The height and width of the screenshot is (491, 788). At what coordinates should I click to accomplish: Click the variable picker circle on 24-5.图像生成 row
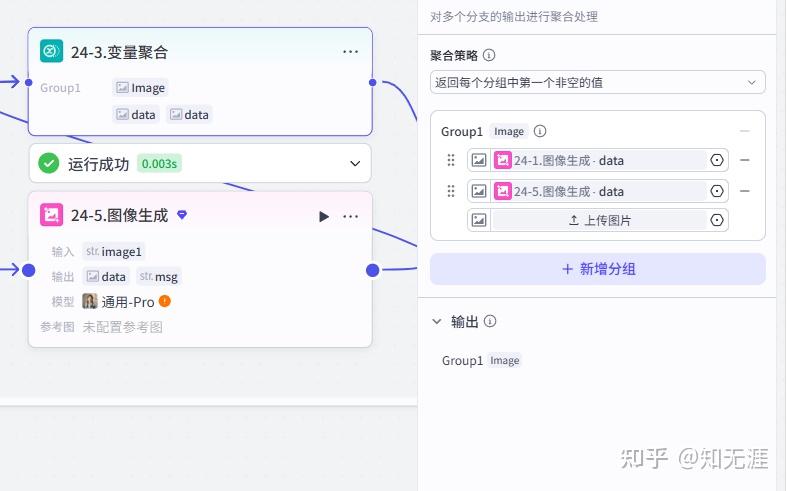coord(717,191)
